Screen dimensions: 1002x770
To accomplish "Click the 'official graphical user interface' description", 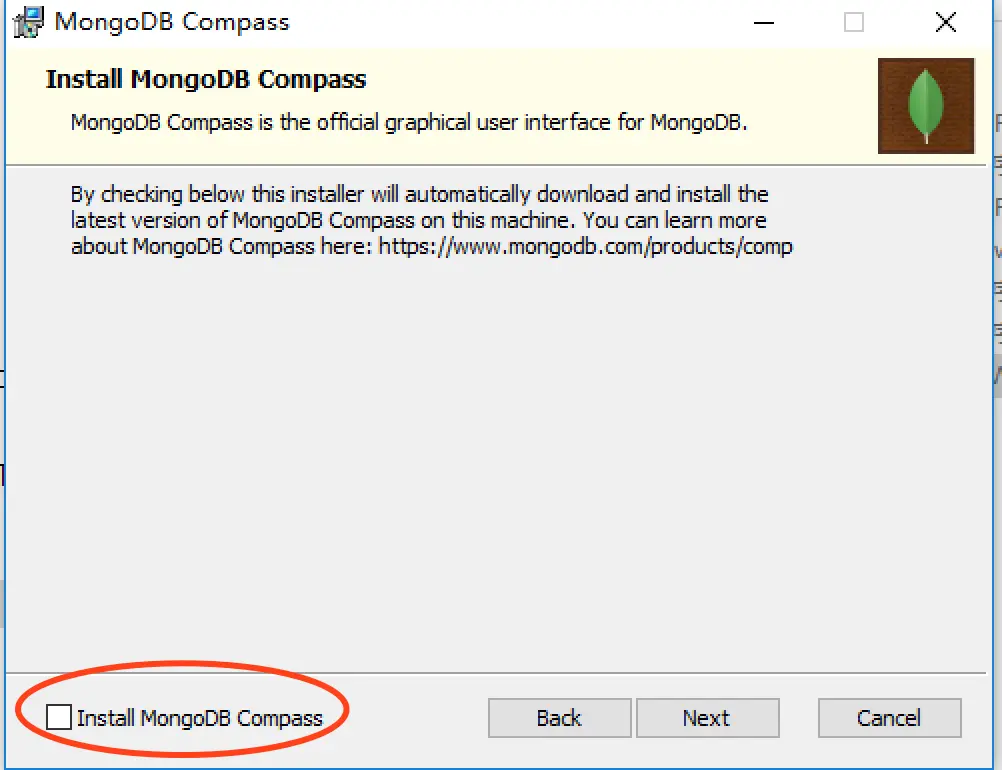I will point(409,122).
